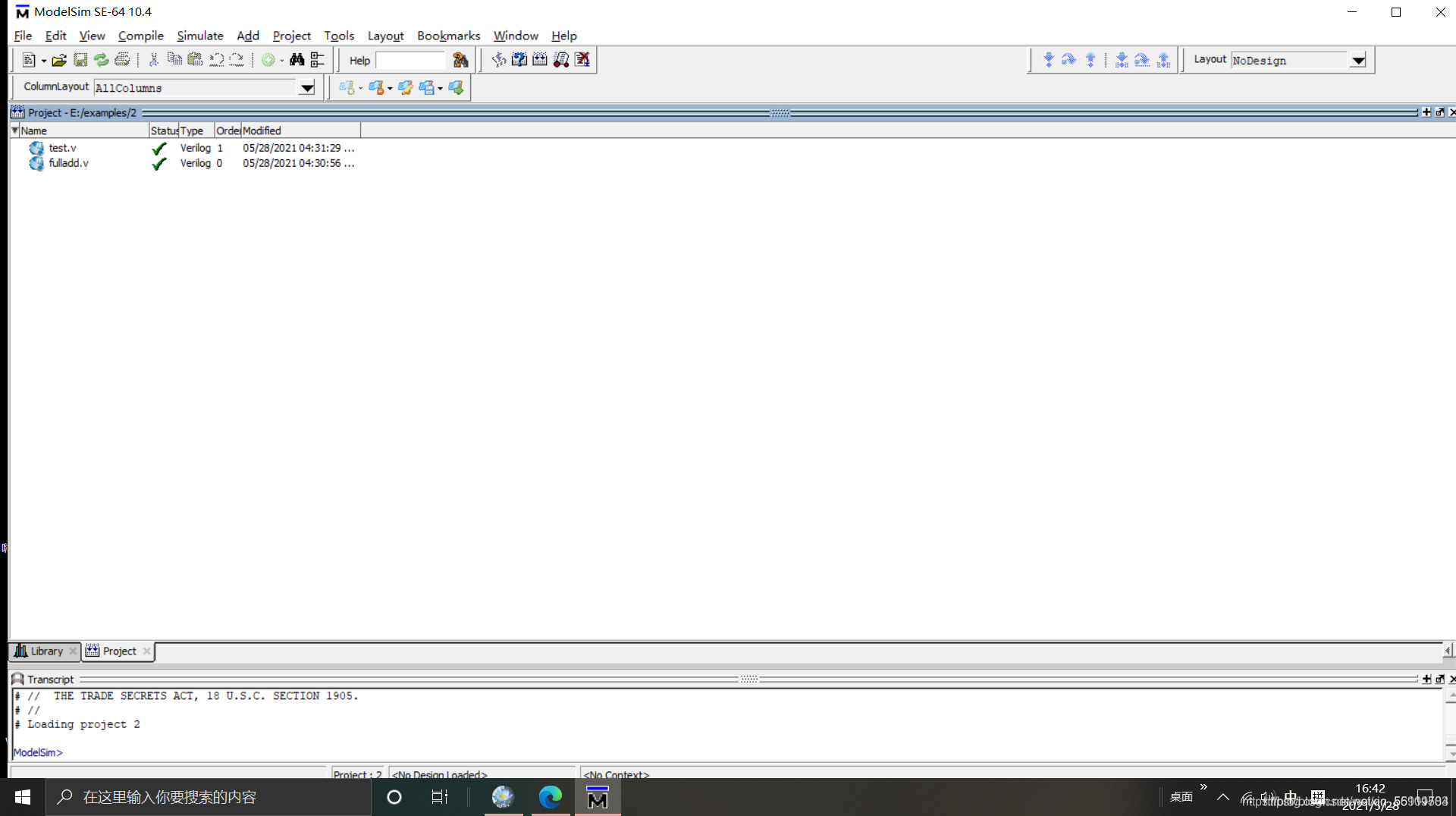1456x816 pixels.
Task: Open Microsoft Edge from the taskbar
Action: coord(551,797)
